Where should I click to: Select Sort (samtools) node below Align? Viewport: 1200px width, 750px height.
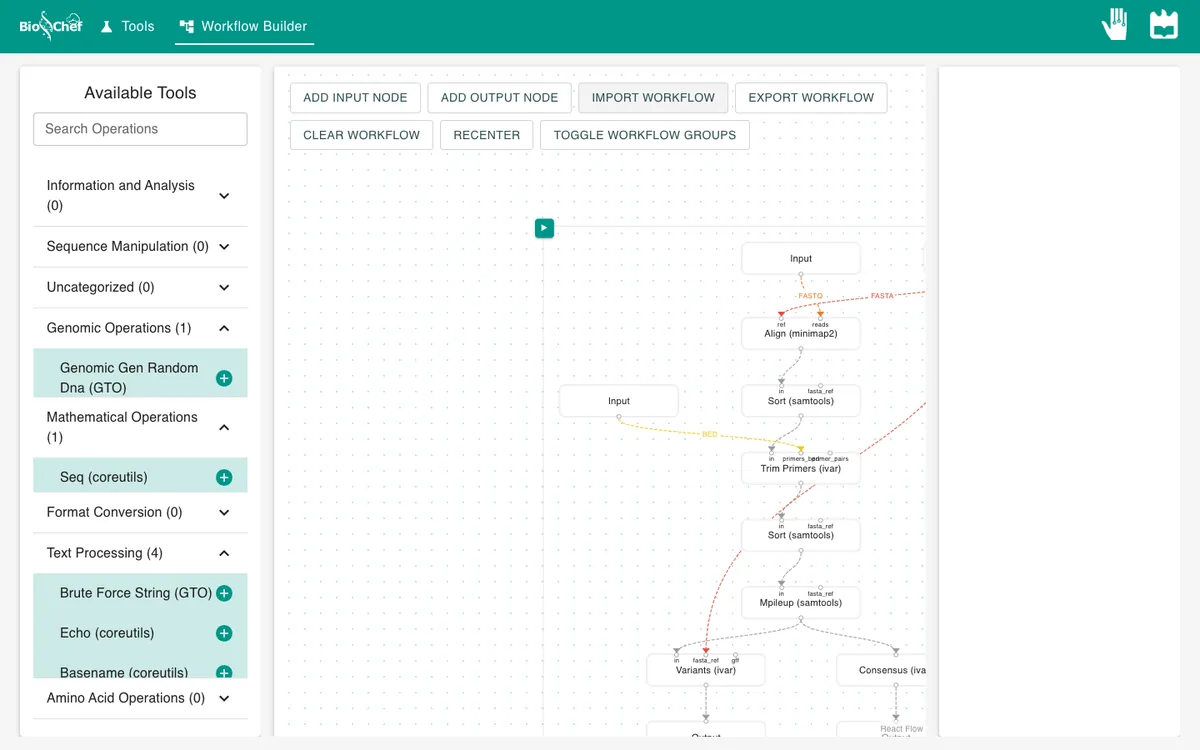pos(801,401)
